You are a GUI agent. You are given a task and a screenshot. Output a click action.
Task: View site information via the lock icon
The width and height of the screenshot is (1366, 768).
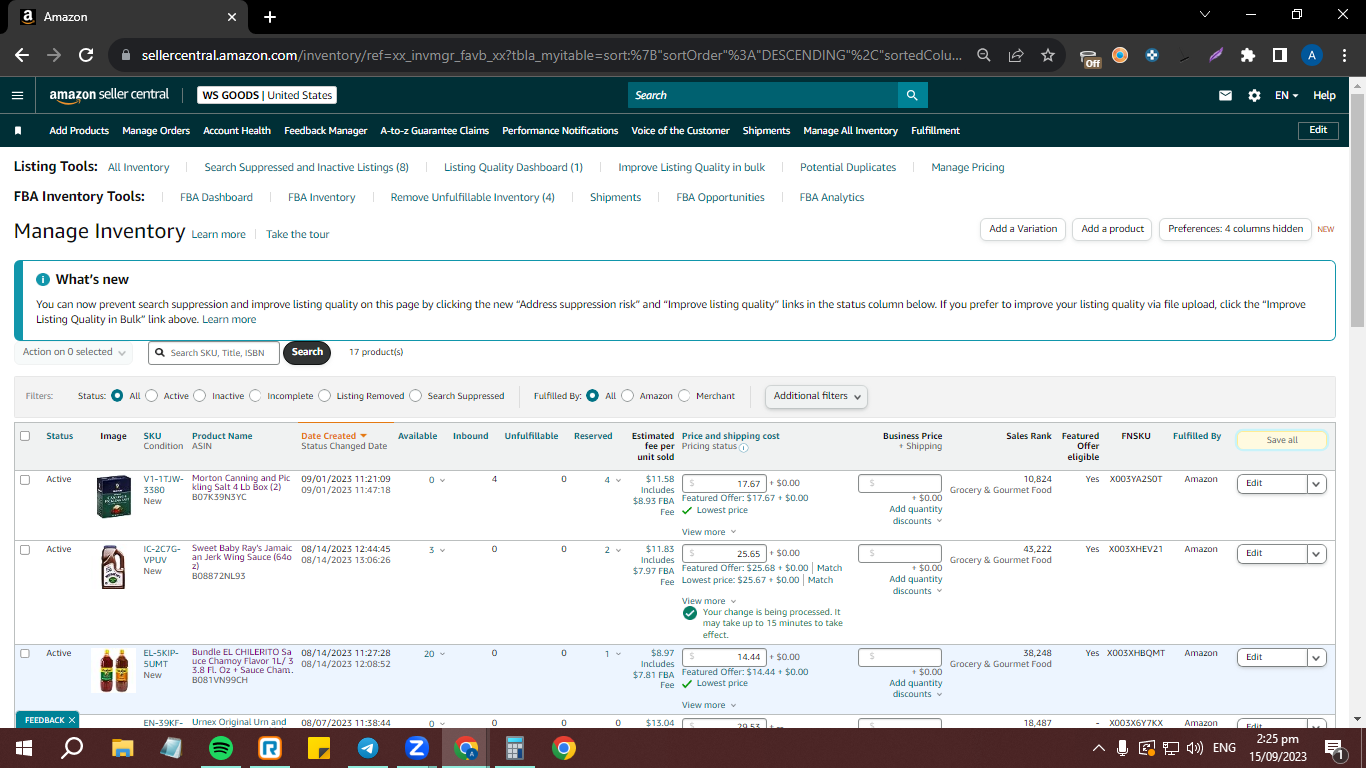click(x=125, y=55)
